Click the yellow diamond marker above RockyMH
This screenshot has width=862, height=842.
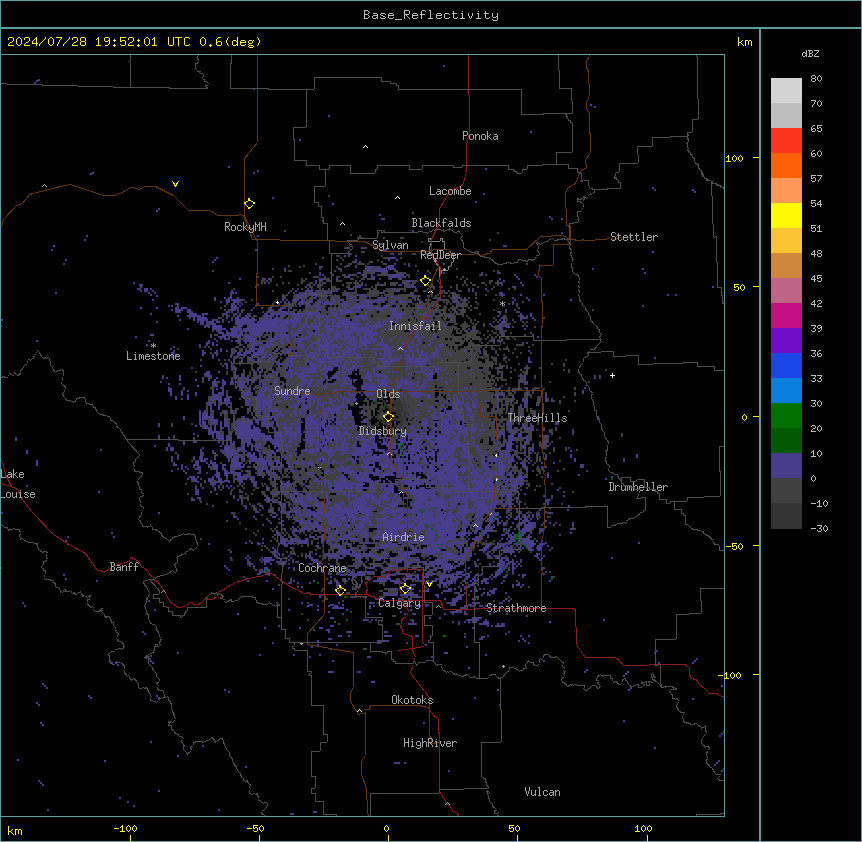[249, 204]
